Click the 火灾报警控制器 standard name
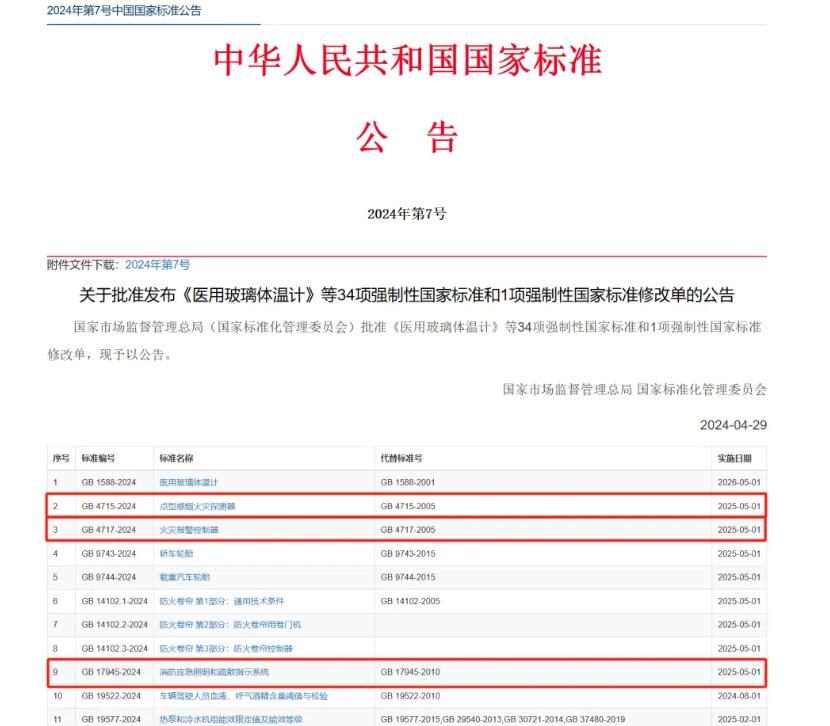Viewport: 830px width, 726px height. tap(189, 530)
